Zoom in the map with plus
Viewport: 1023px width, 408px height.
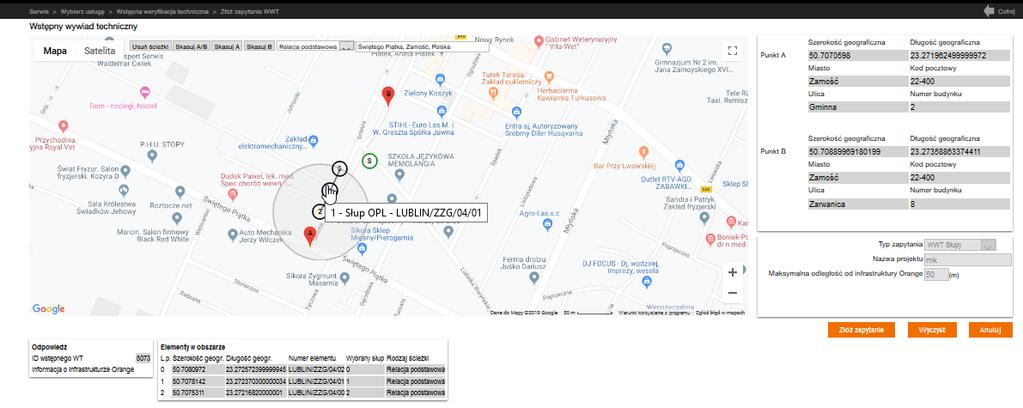click(x=732, y=272)
